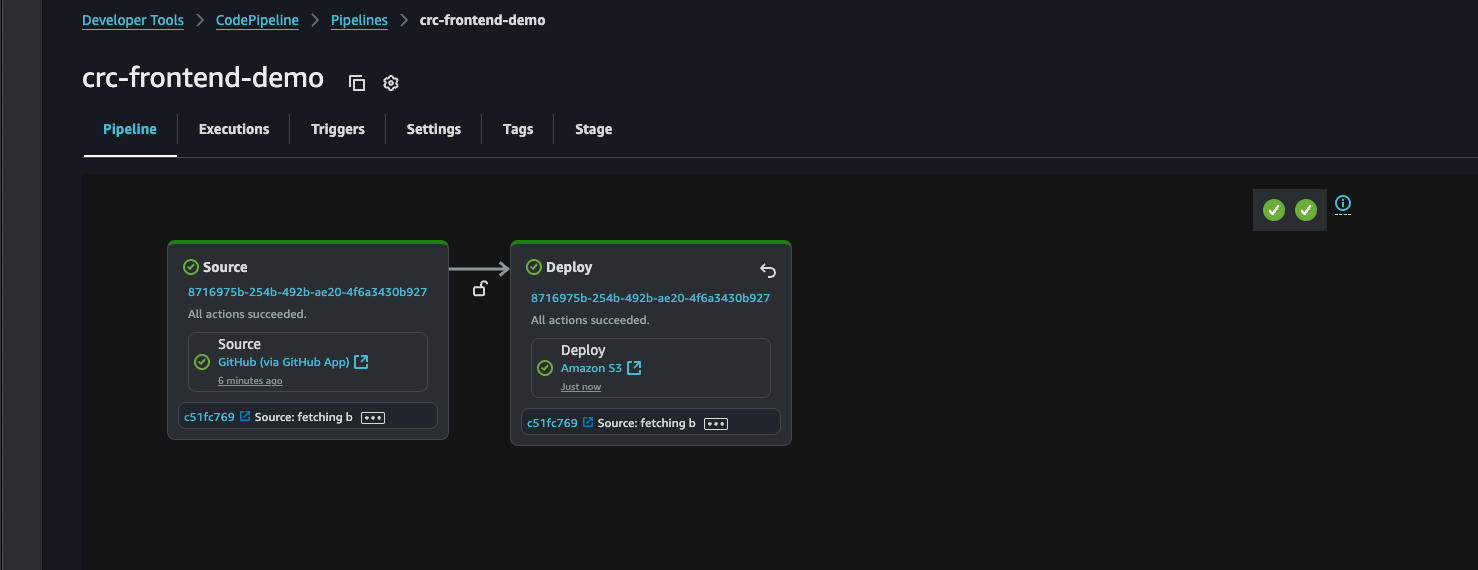
Task: Click the copy pipeline name icon
Action: coord(357,83)
